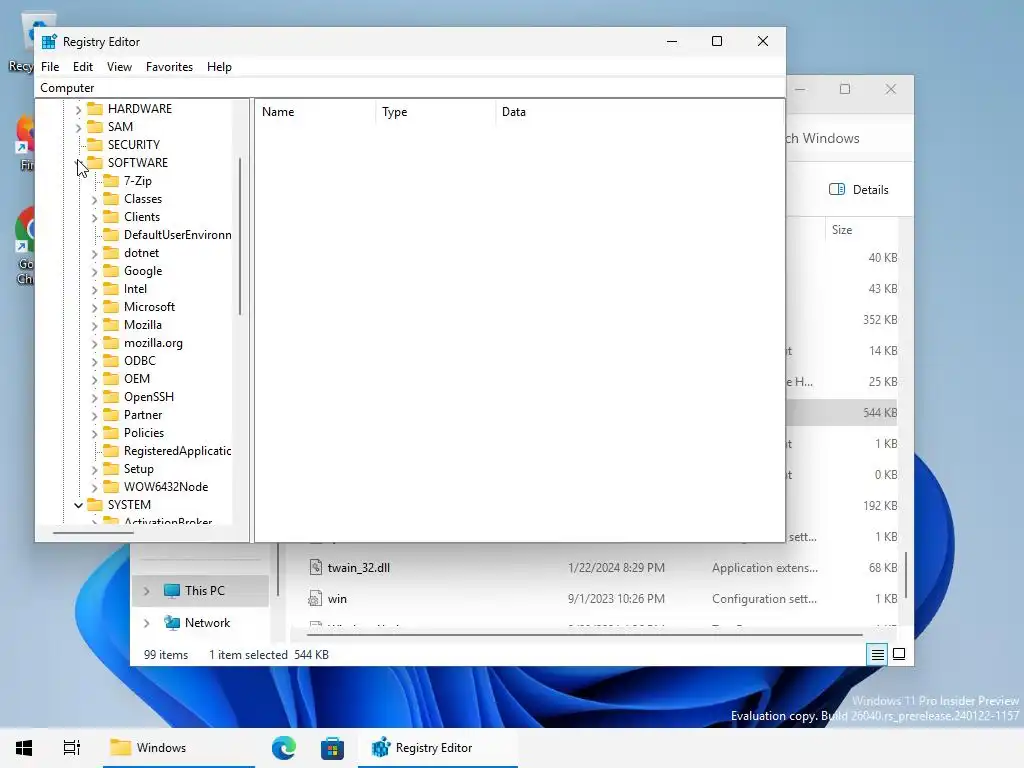Expand the ODBC subkey
Screen dimensions: 1024x768
95,362
